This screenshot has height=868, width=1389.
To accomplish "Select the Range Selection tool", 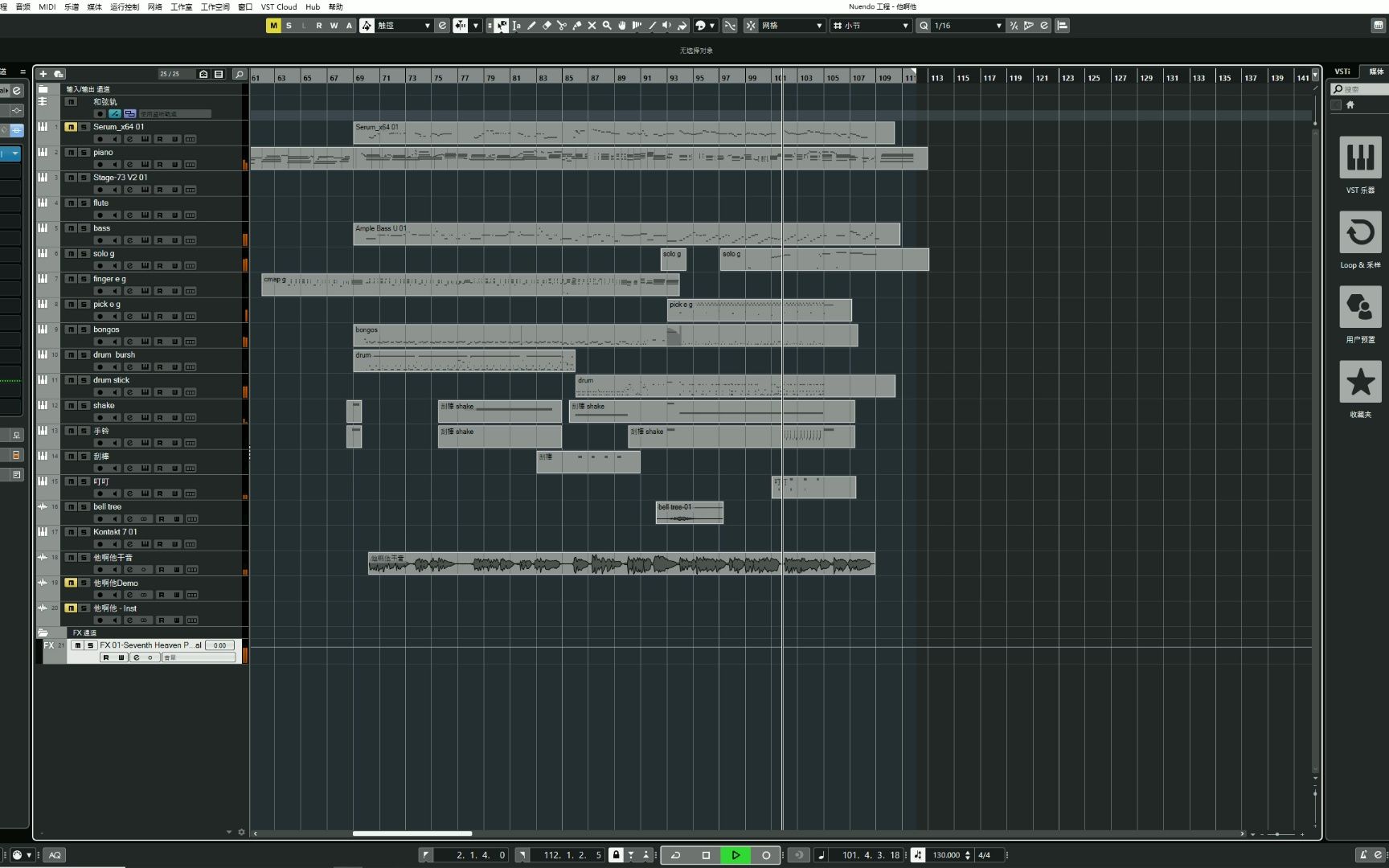I will pos(516,26).
